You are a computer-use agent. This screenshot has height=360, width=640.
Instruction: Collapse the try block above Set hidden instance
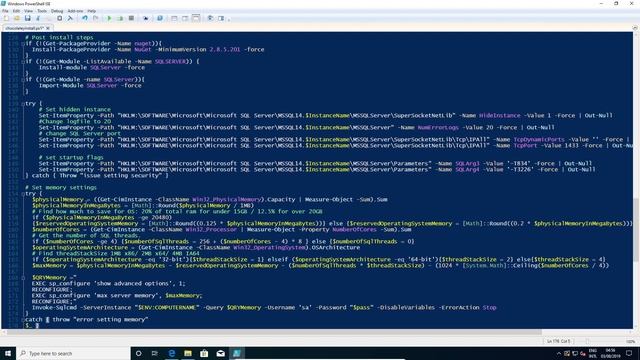coord(23,104)
